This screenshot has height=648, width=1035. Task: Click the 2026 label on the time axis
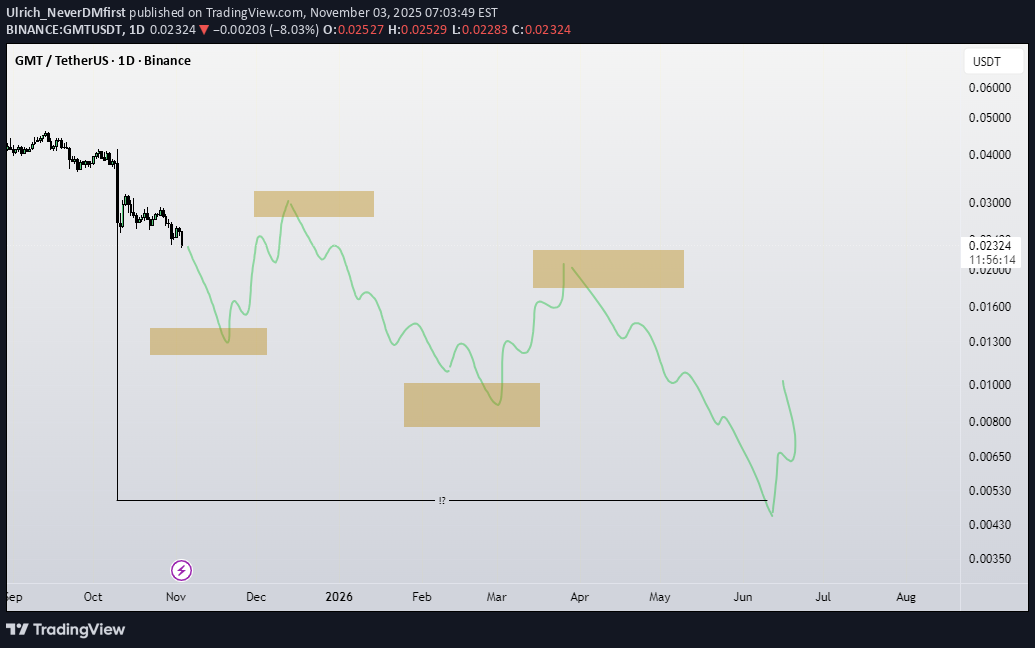coord(339,597)
